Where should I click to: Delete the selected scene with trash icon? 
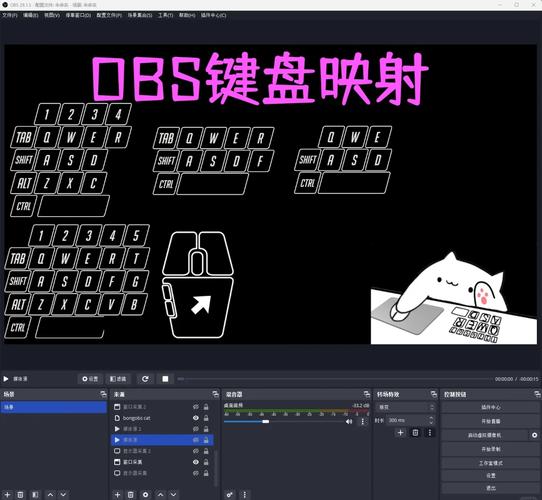[x=20, y=495]
